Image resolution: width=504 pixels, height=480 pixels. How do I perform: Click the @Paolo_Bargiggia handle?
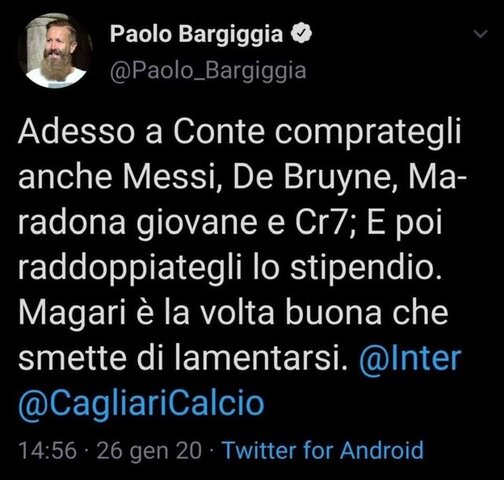(x=208, y=71)
